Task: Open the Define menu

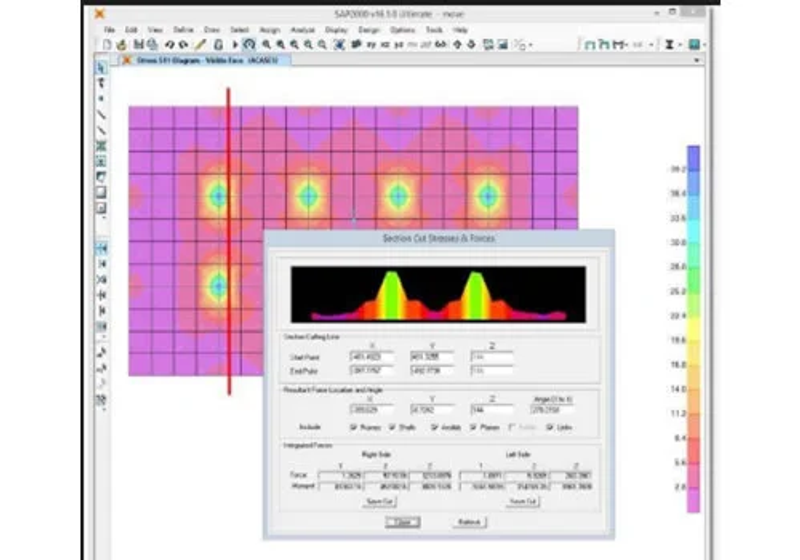Action: pos(183,30)
